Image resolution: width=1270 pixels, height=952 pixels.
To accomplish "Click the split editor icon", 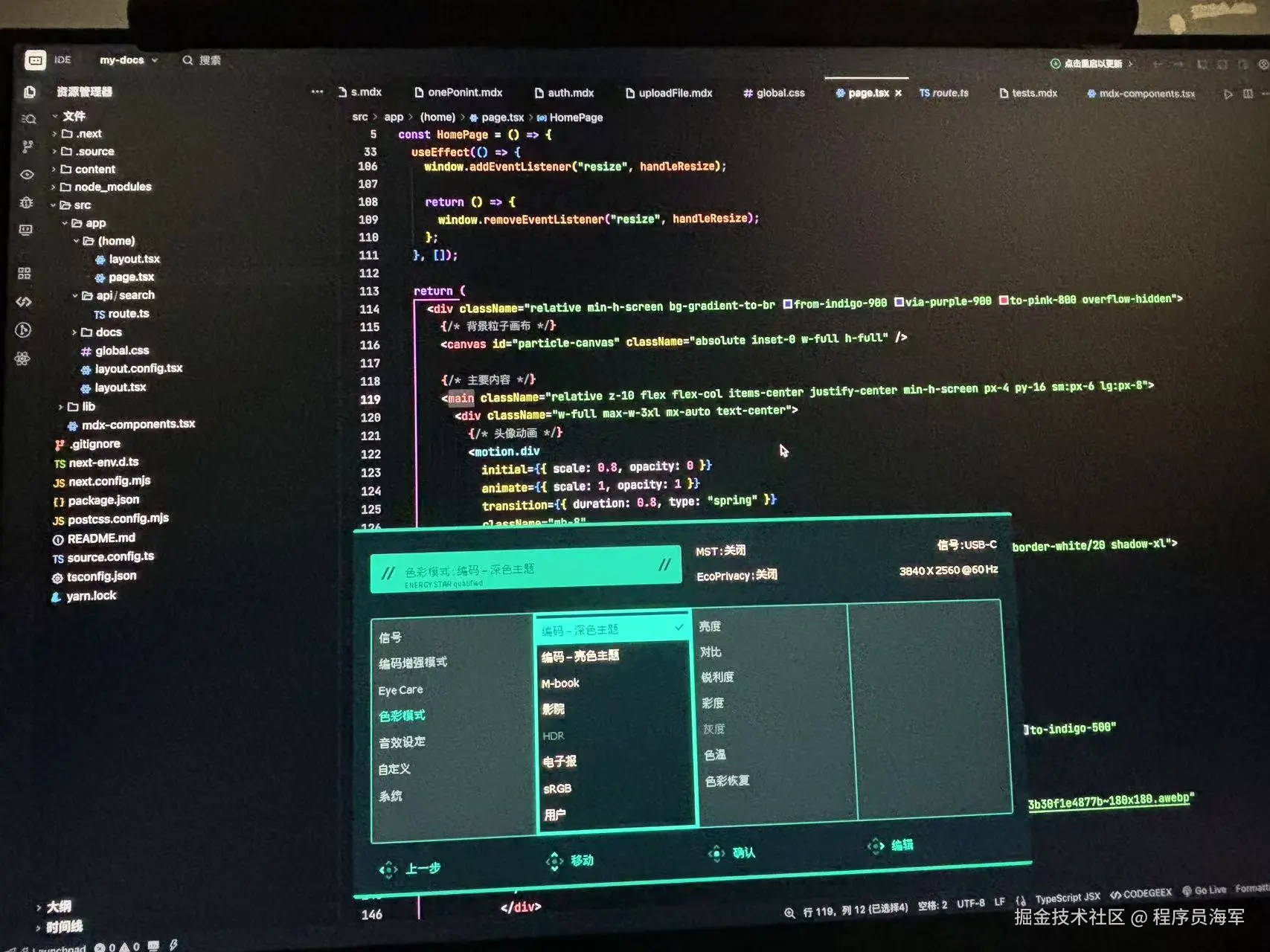I will tap(1248, 94).
